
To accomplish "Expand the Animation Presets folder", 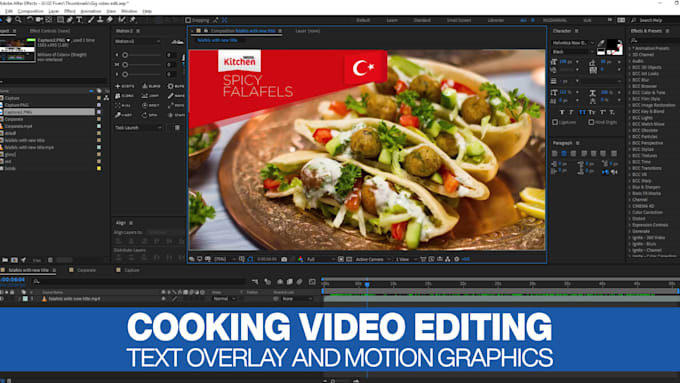I will (630, 48).
